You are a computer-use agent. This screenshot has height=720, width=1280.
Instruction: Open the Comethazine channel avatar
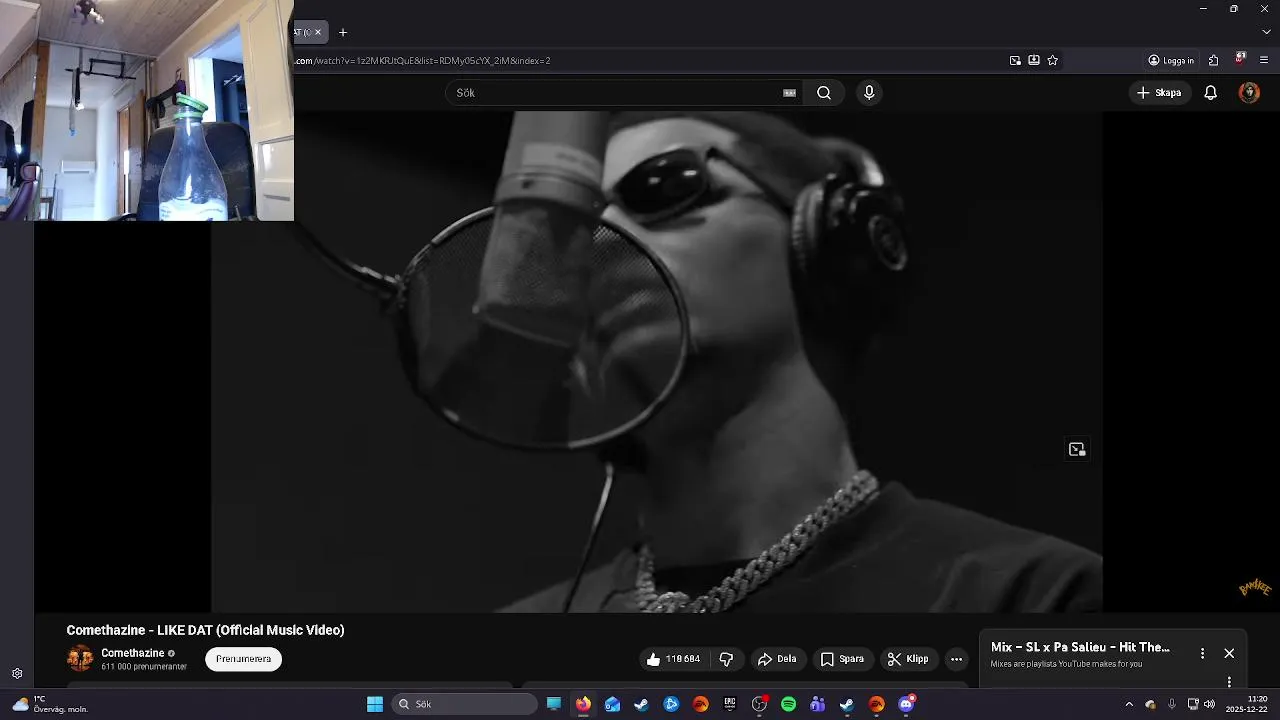tap(80, 658)
